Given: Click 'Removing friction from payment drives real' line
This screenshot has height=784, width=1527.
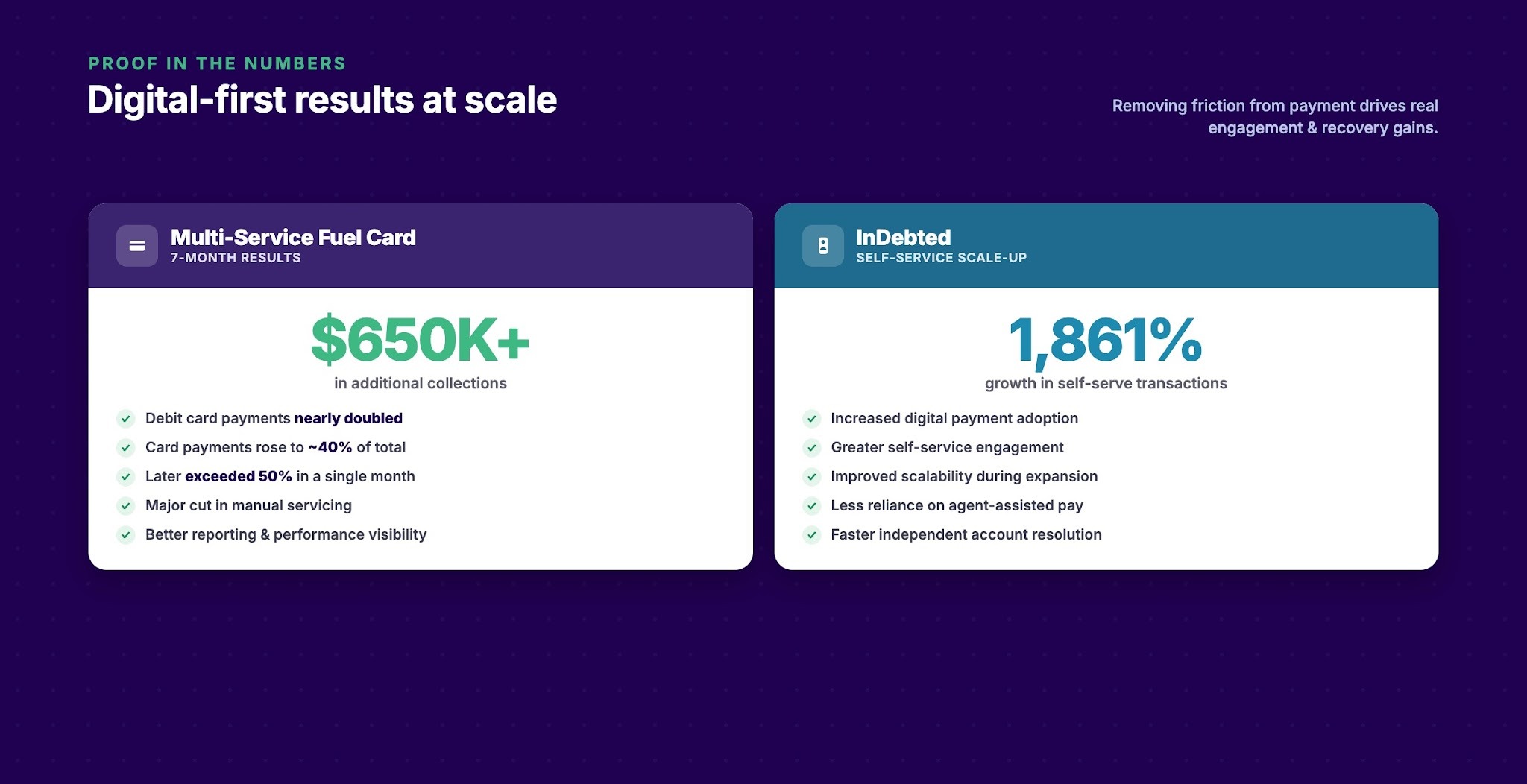Looking at the screenshot, I should click(x=1275, y=106).
